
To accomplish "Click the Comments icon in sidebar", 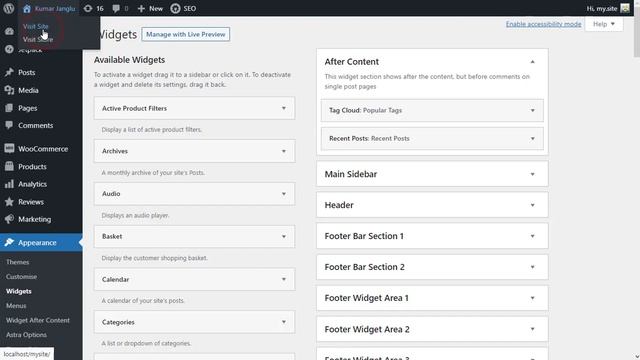I will (9, 125).
